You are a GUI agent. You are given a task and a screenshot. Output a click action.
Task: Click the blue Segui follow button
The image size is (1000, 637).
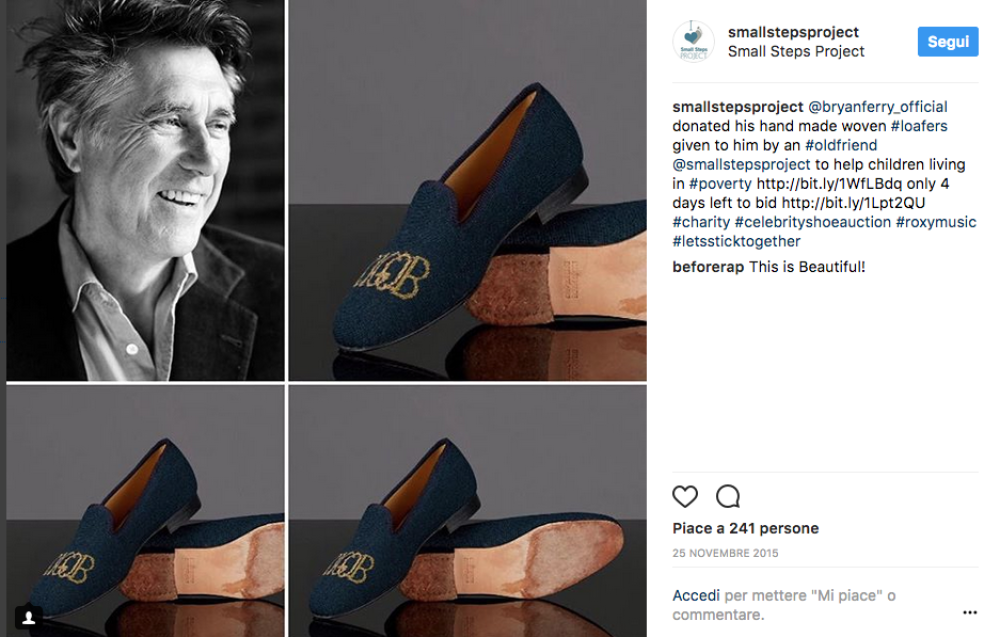[x=947, y=42]
